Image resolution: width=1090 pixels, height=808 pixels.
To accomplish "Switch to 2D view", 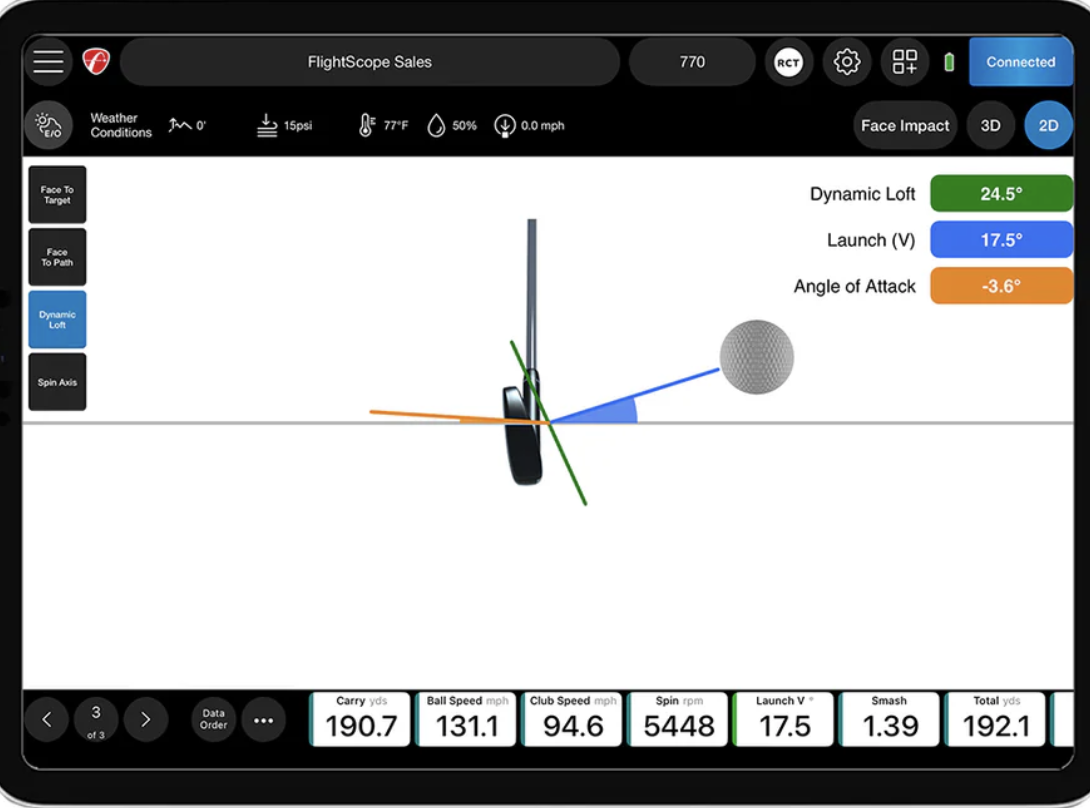I will click(x=1048, y=126).
